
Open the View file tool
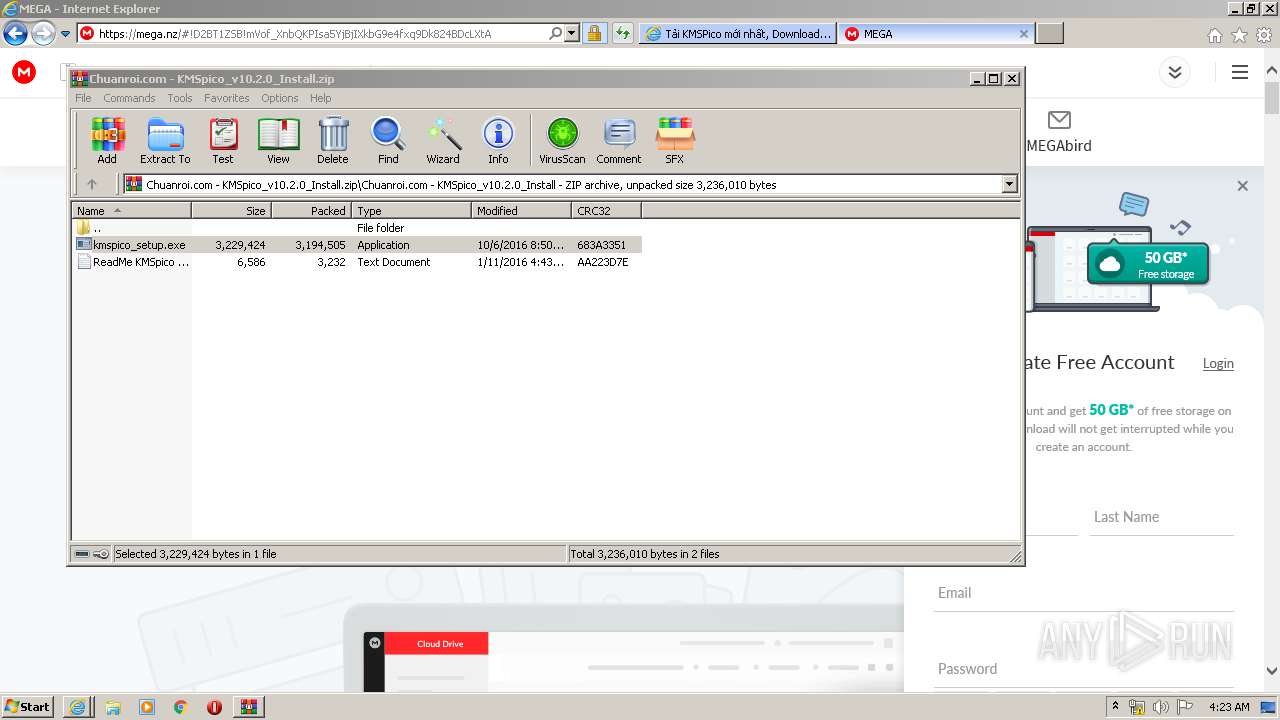click(x=278, y=140)
